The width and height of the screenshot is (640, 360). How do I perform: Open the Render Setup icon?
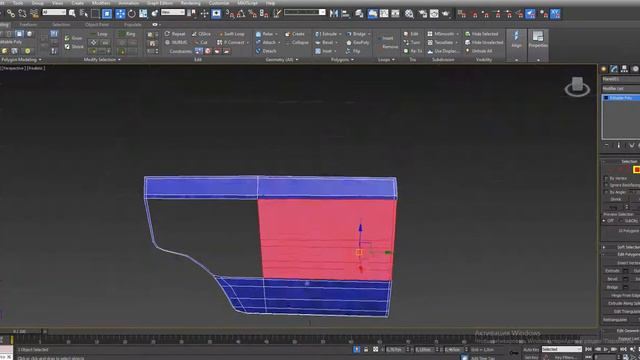[422, 14]
